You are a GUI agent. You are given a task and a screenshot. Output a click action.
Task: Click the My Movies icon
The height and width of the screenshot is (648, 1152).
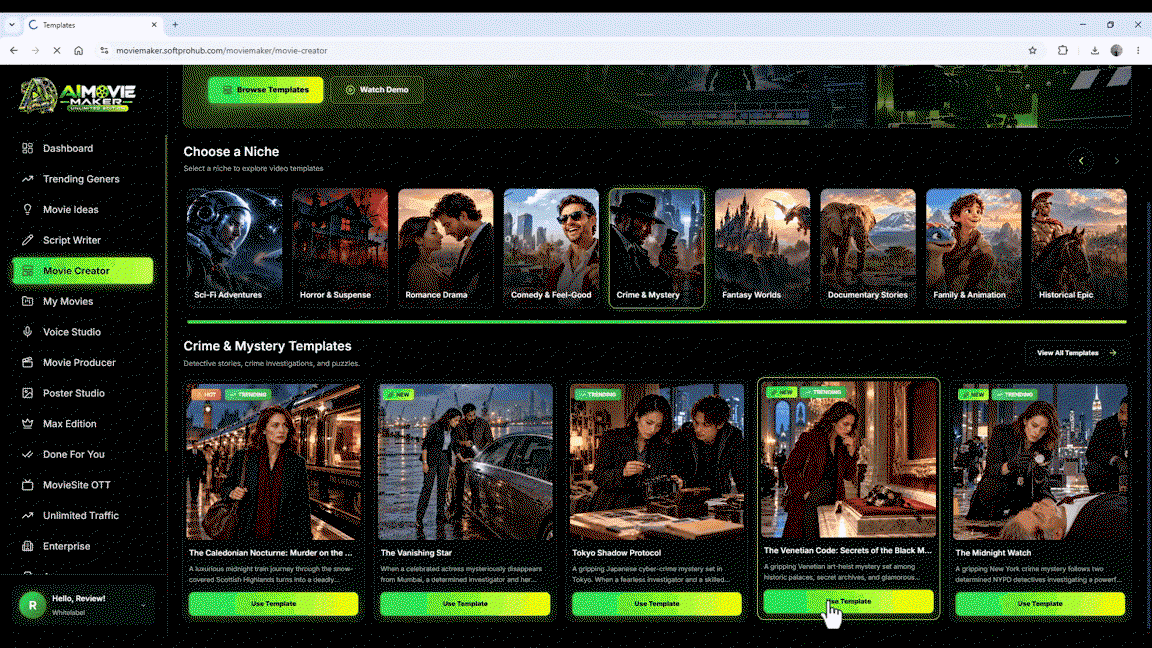(27, 301)
